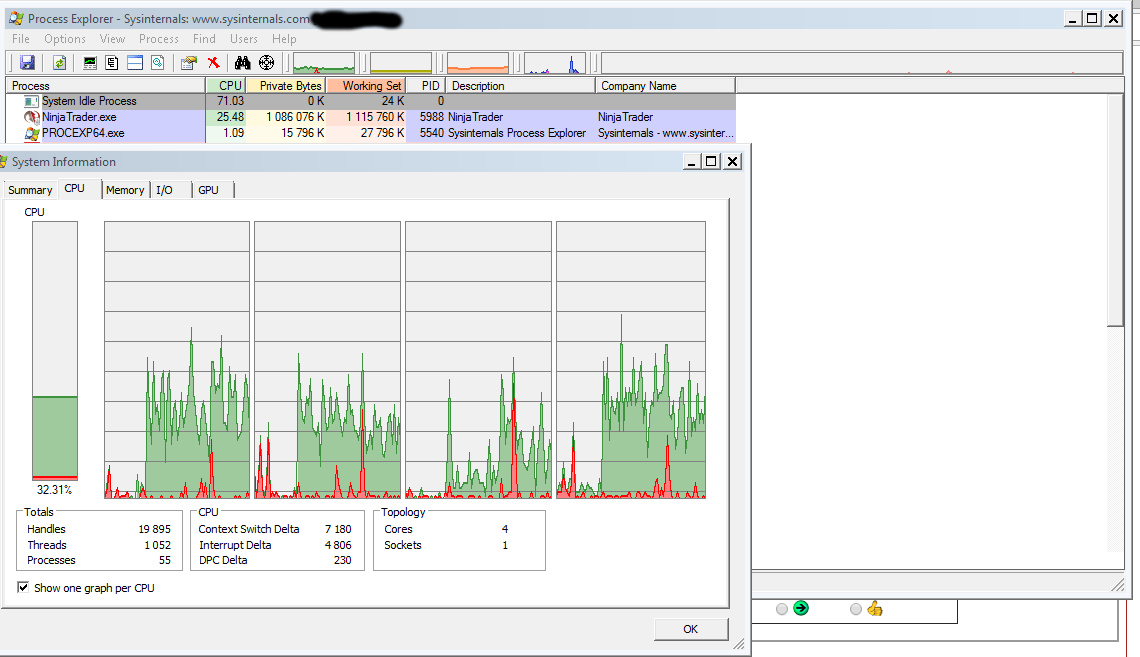This screenshot has width=1140, height=657.
Task: Click NinjaTrader working set 1 115 760 K
Action: click(x=375, y=117)
